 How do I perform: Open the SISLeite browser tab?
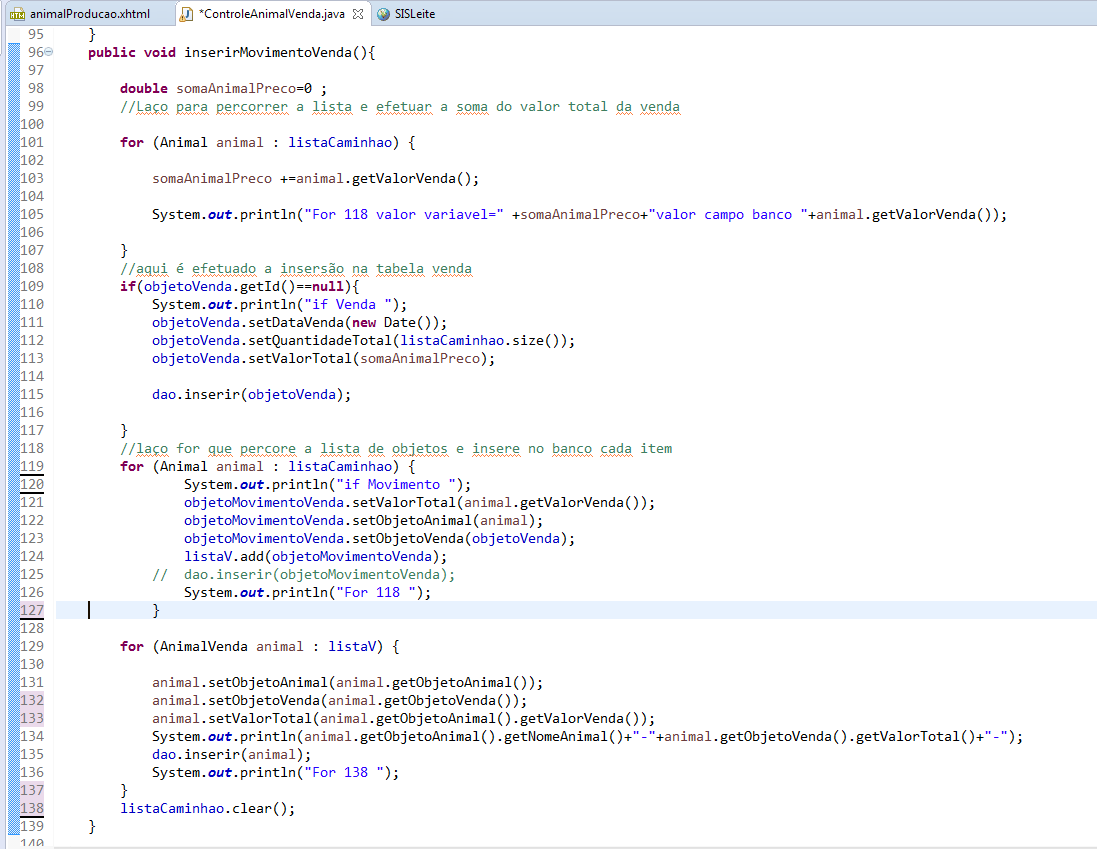click(x=414, y=14)
